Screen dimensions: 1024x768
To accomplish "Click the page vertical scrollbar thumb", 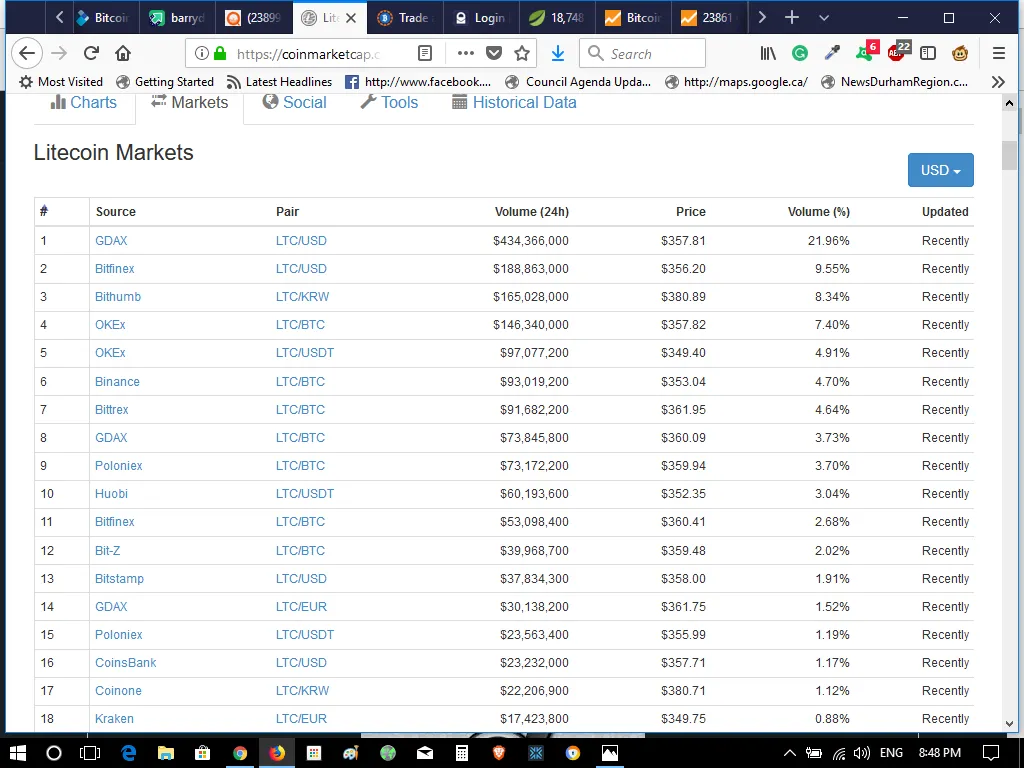I will 1009,155.
